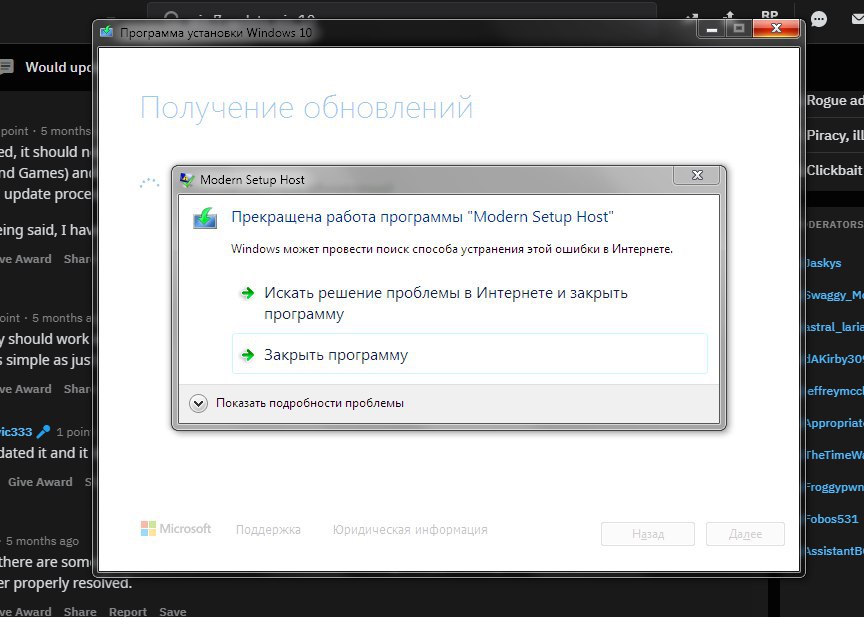
Task: Open moderator Jaskys profile on Reddit page
Action: (824, 263)
